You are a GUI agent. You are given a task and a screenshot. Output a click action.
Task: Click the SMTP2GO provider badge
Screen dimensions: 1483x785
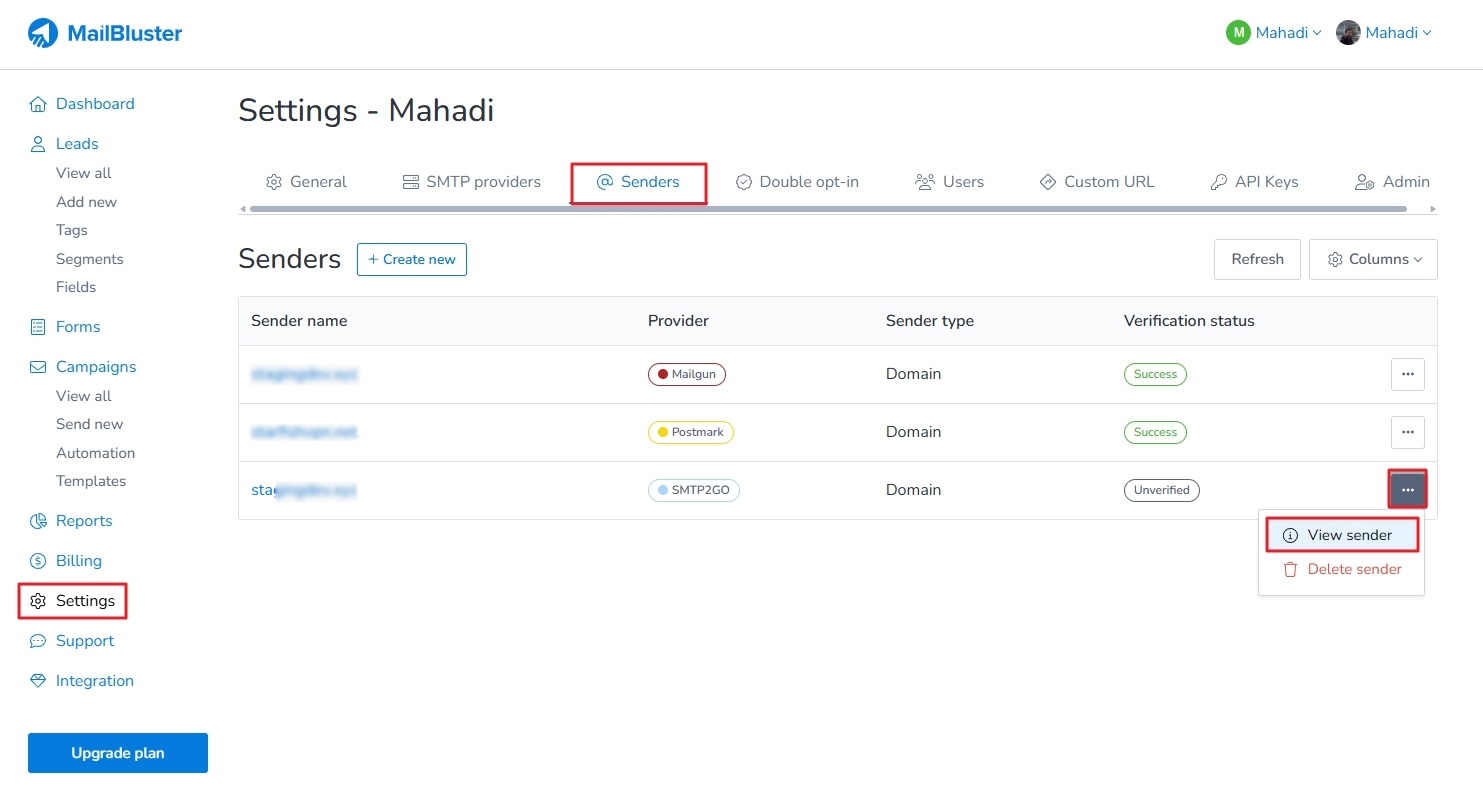(694, 490)
